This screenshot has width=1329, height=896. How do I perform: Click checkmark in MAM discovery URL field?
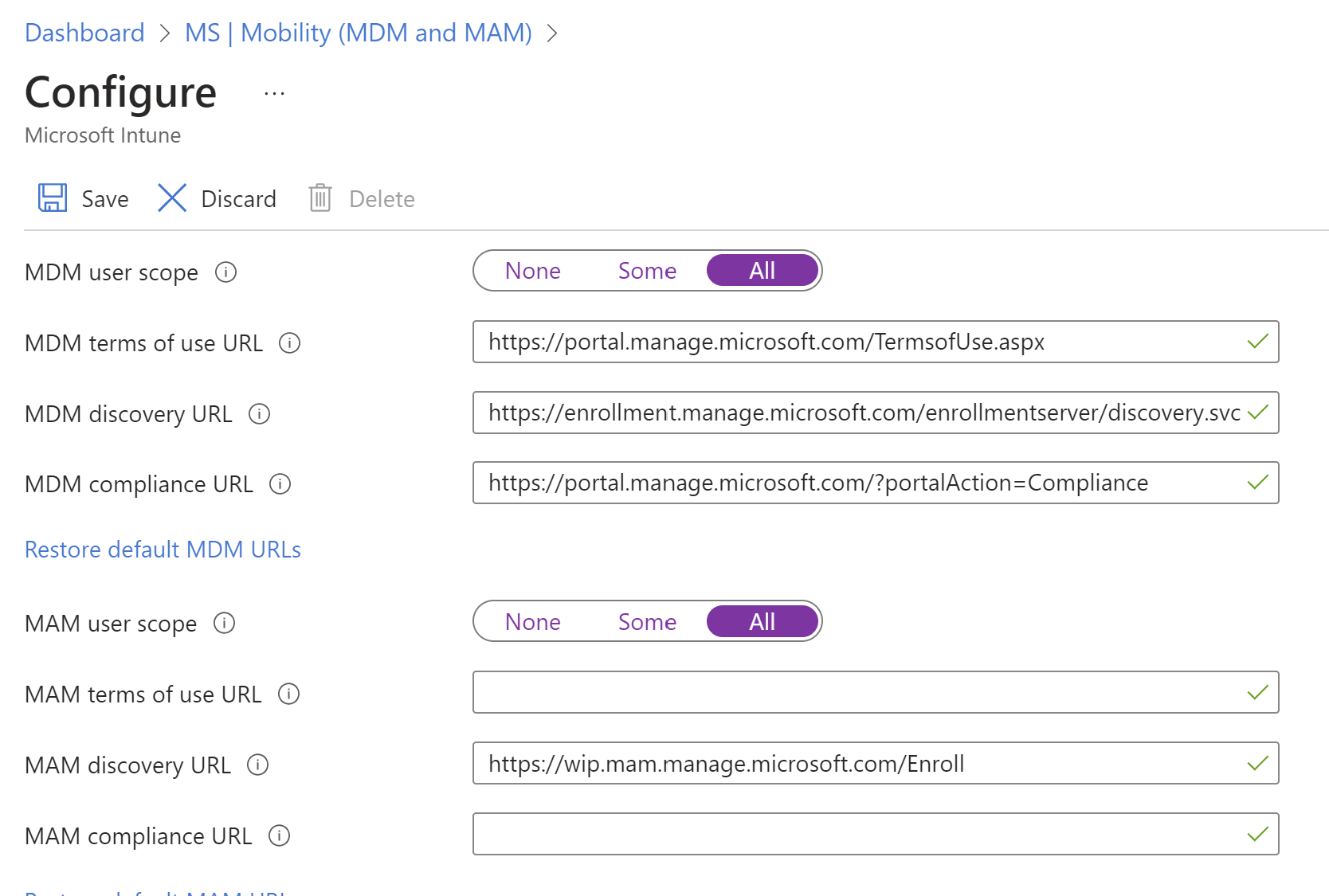tap(1258, 764)
